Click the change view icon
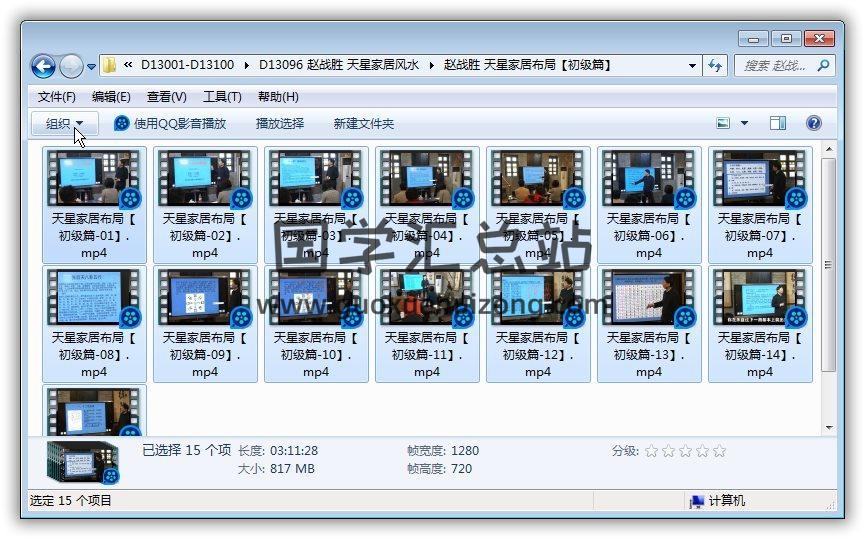This screenshot has height=539, width=865. [x=723, y=123]
